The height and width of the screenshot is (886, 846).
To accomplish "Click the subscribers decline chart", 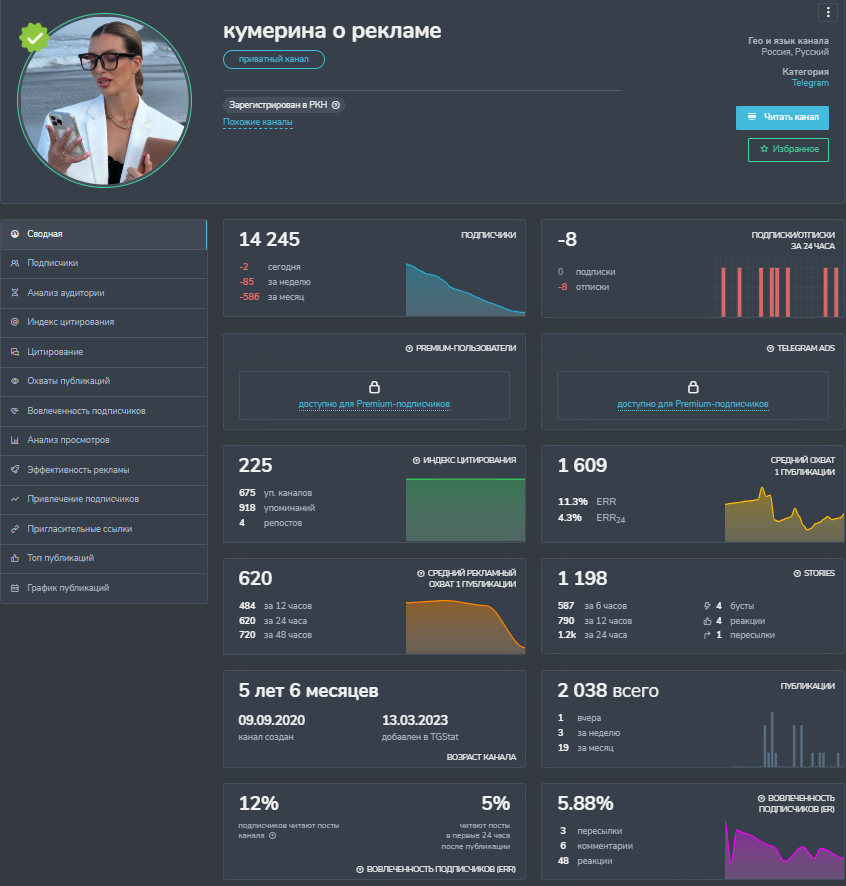I will coord(465,289).
